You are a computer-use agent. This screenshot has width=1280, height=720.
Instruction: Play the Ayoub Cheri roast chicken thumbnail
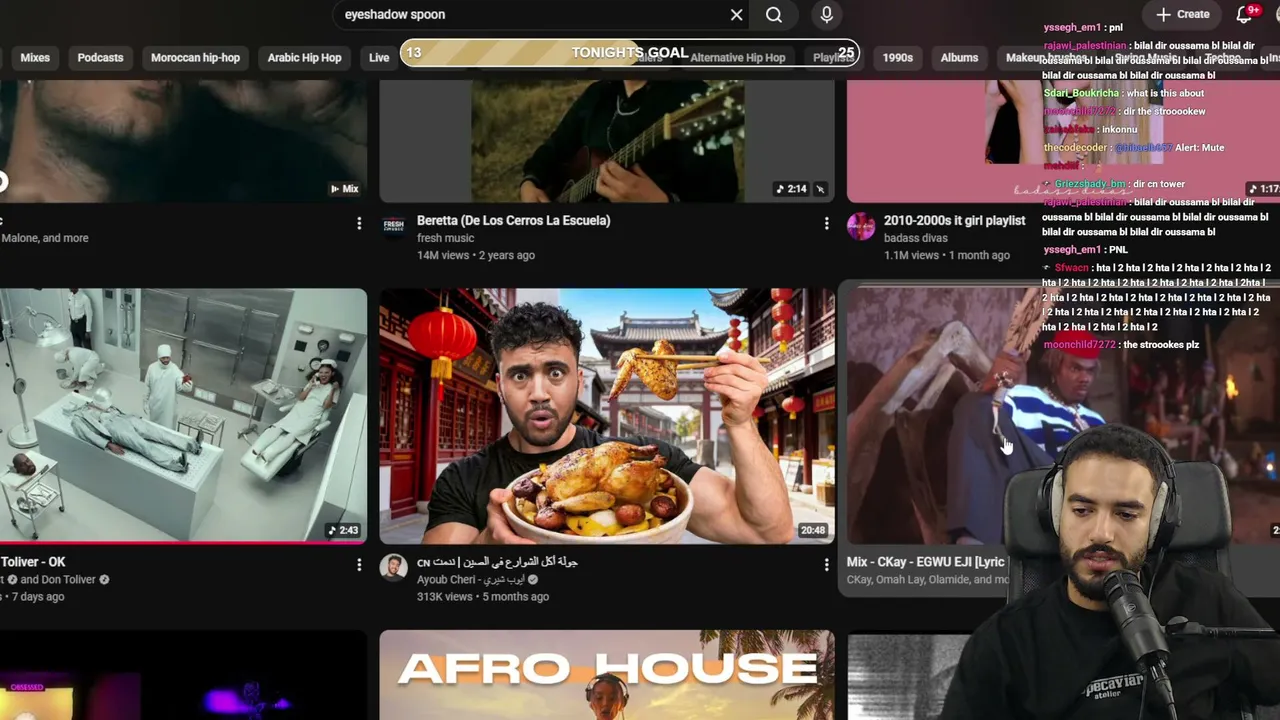click(x=607, y=416)
